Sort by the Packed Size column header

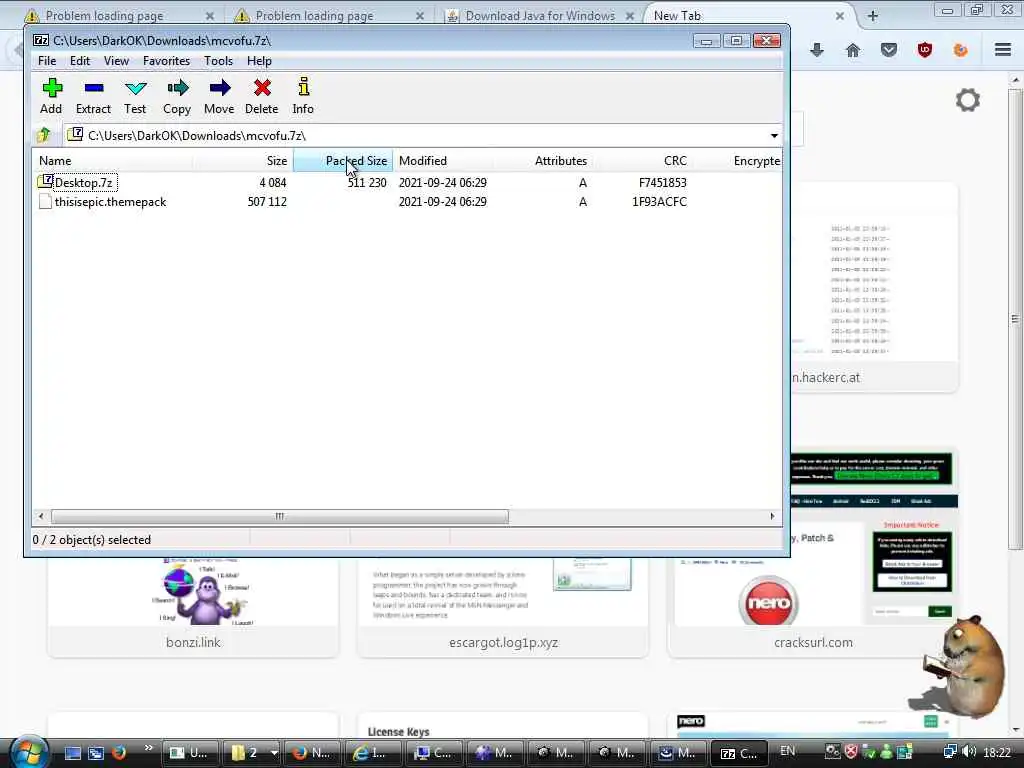(343, 161)
